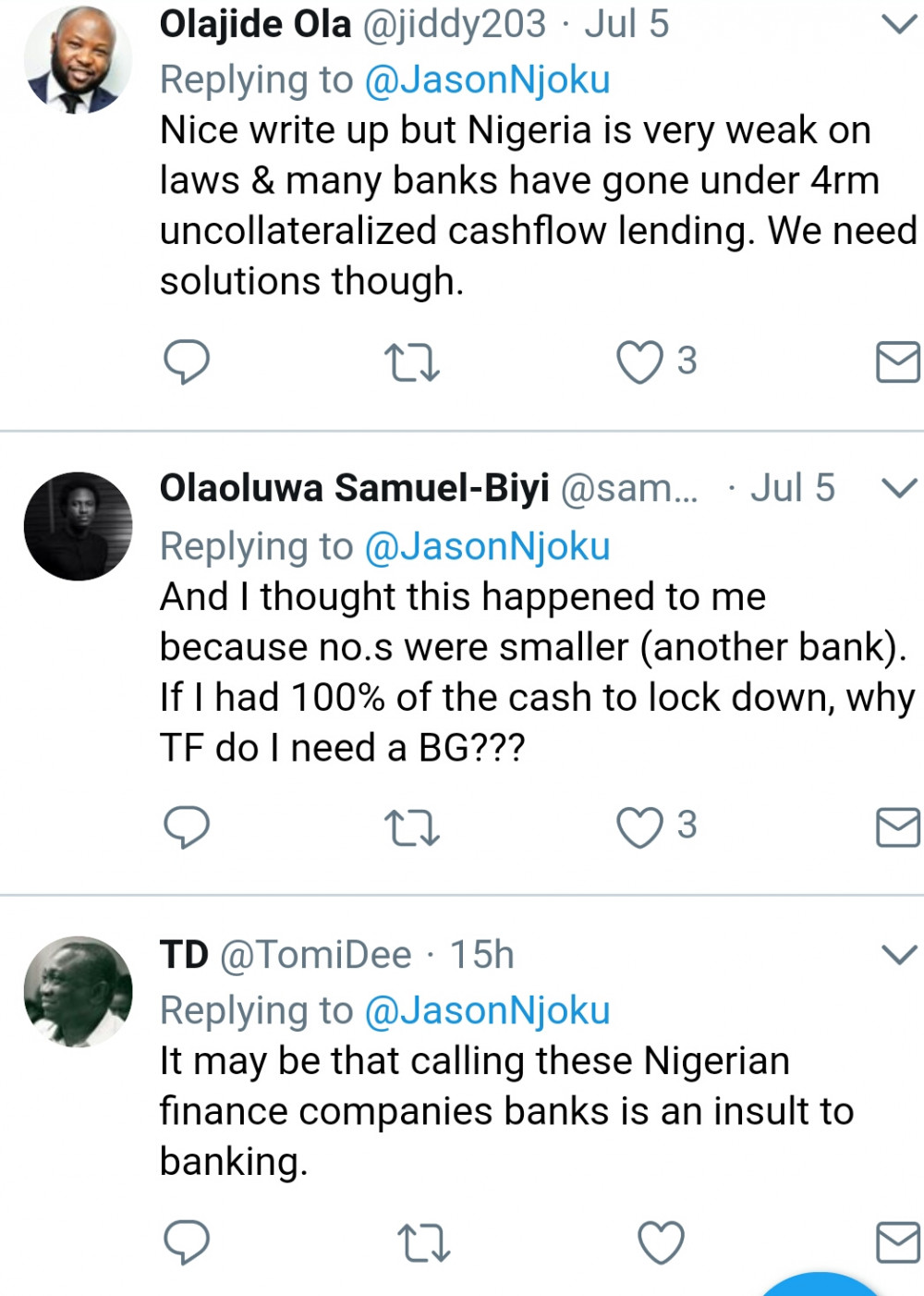The width and height of the screenshot is (924, 1296).
Task: Like Olajide Ola's tweet
Action: click(x=639, y=361)
